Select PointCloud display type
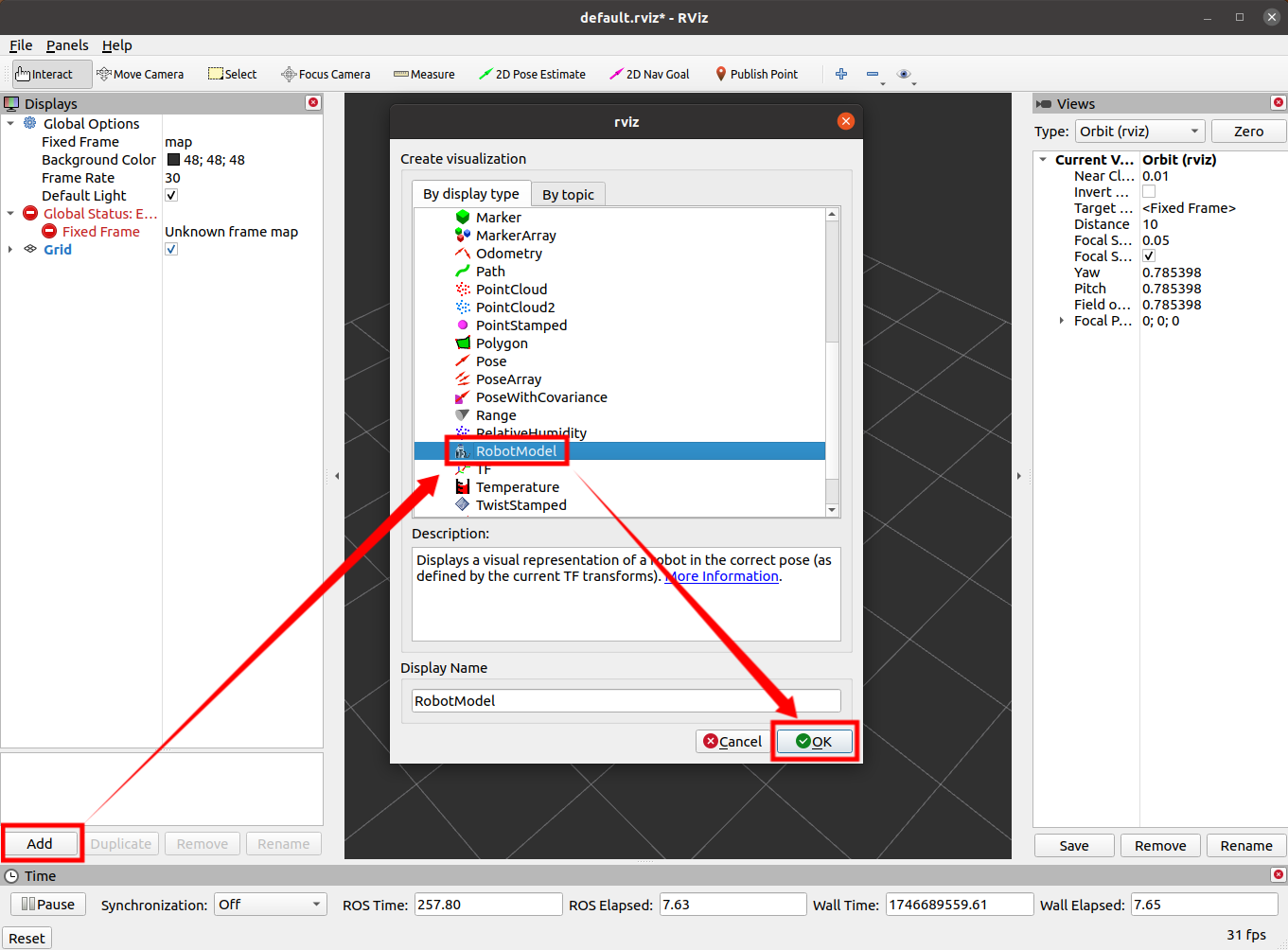 coord(511,290)
